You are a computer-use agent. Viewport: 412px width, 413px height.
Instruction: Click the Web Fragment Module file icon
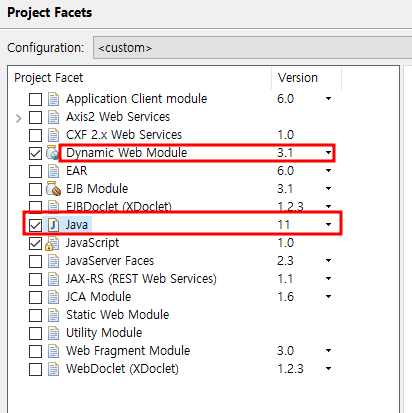53,351
